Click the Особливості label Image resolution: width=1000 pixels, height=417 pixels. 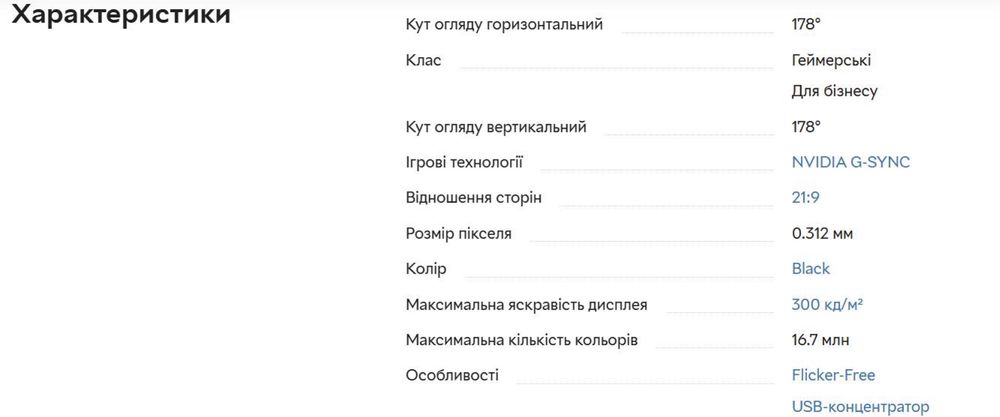coord(452,375)
